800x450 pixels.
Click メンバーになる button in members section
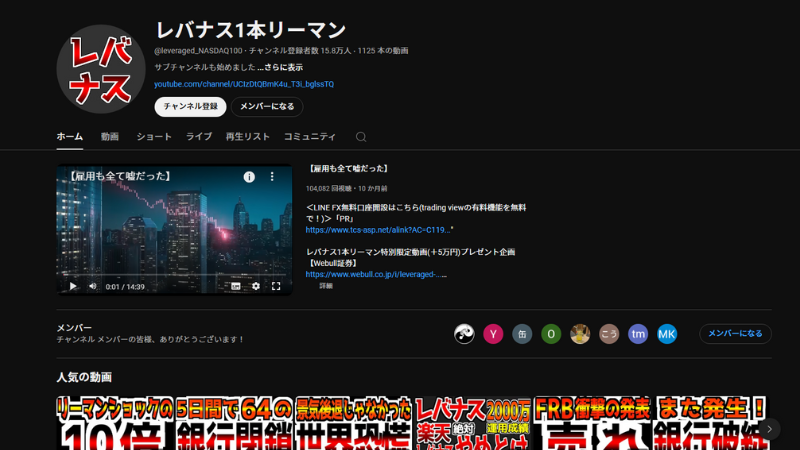click(x=735, y=334)
